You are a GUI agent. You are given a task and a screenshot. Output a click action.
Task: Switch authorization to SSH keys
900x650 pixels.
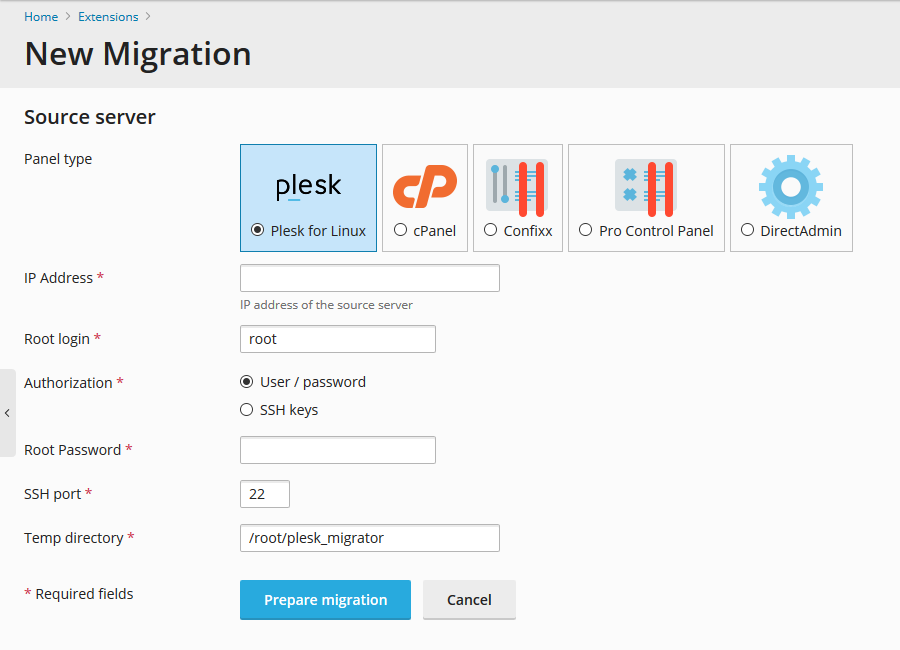(247, 410)
